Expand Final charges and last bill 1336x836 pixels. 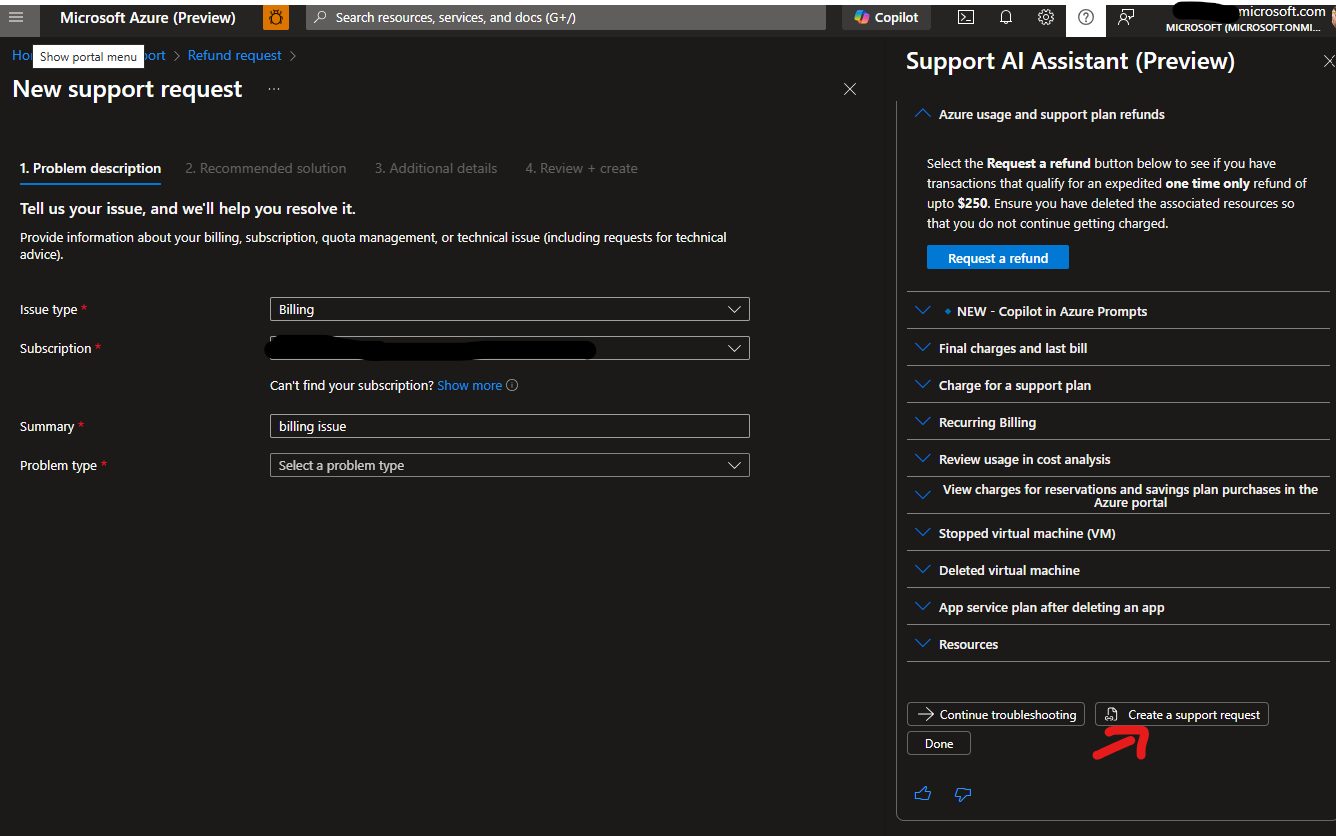(x=1118, y=348)
